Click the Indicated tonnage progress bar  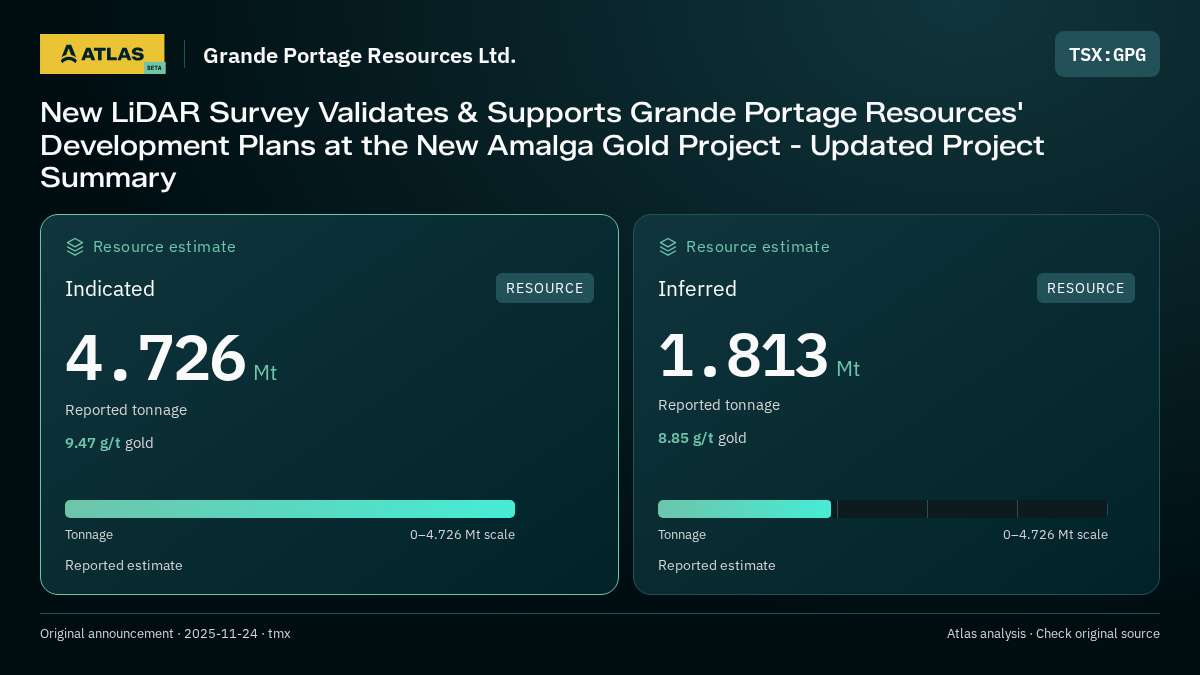pyautogui.click(x=290, y=509)
